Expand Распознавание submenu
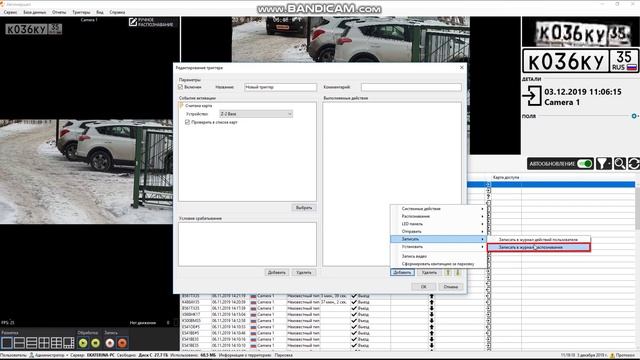Viewport: 640px width, 360px height. 438,216
